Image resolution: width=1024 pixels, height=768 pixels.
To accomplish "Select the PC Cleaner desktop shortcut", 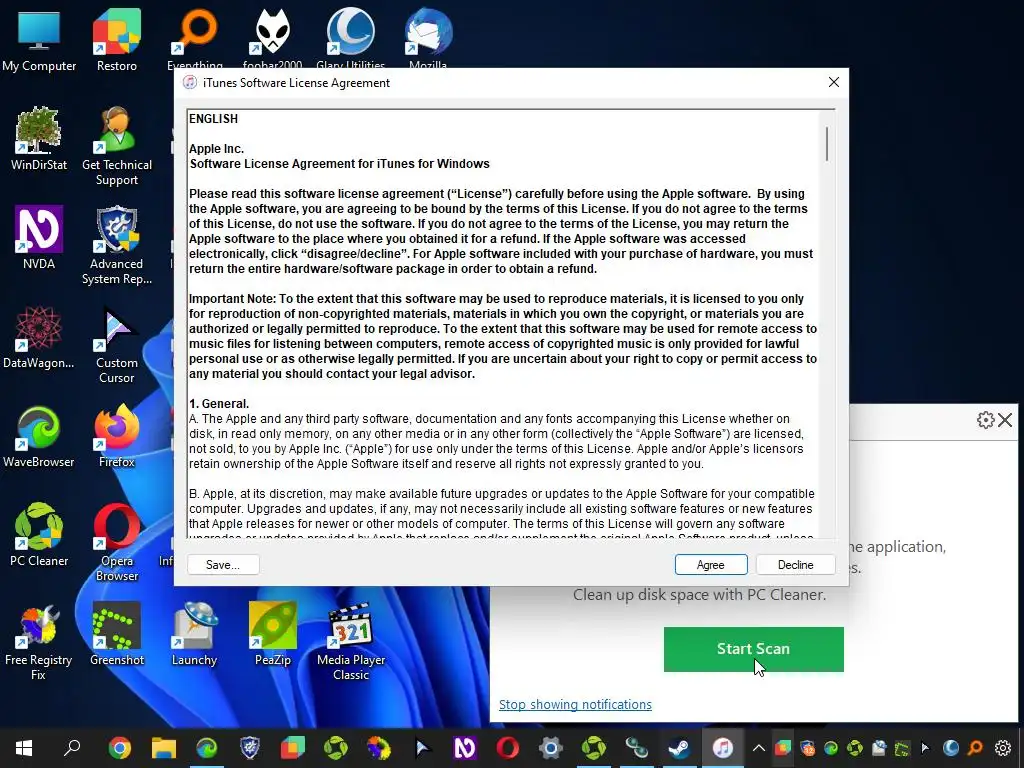I will 39,535.
